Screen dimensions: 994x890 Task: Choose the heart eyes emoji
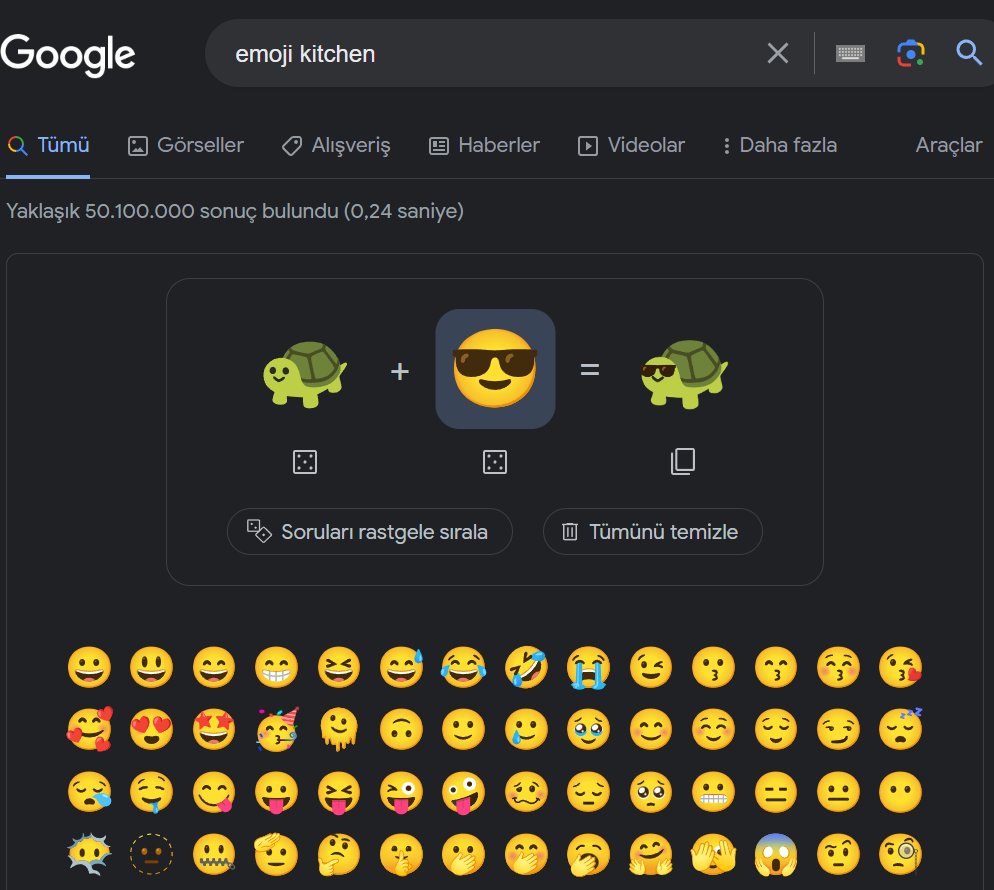pyautogui.click(x=151, y=729)
